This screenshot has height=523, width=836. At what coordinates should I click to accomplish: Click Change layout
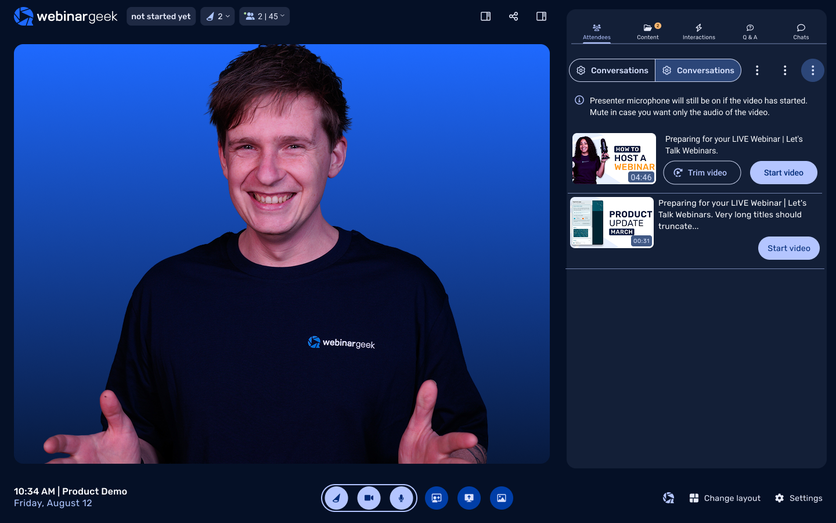[725, 498]
